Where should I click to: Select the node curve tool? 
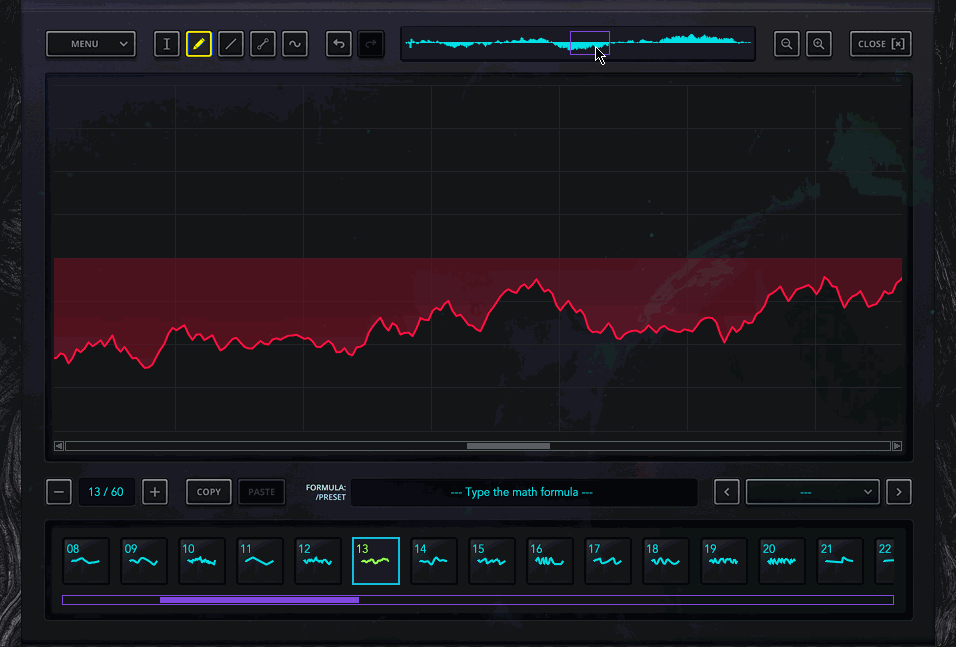(x=263, y=44)
